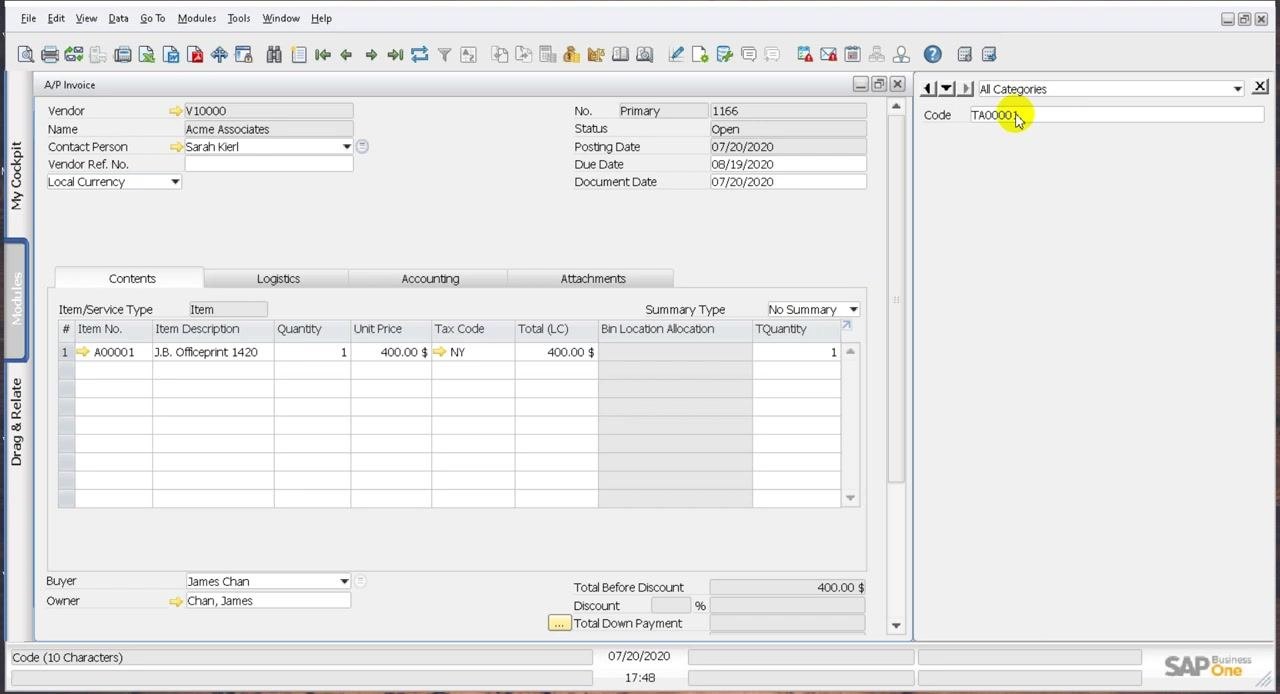Image resolution: width=1280 pixels, height=694 pixels.
Task: Click the Due Date field
Action: (788, 164)
